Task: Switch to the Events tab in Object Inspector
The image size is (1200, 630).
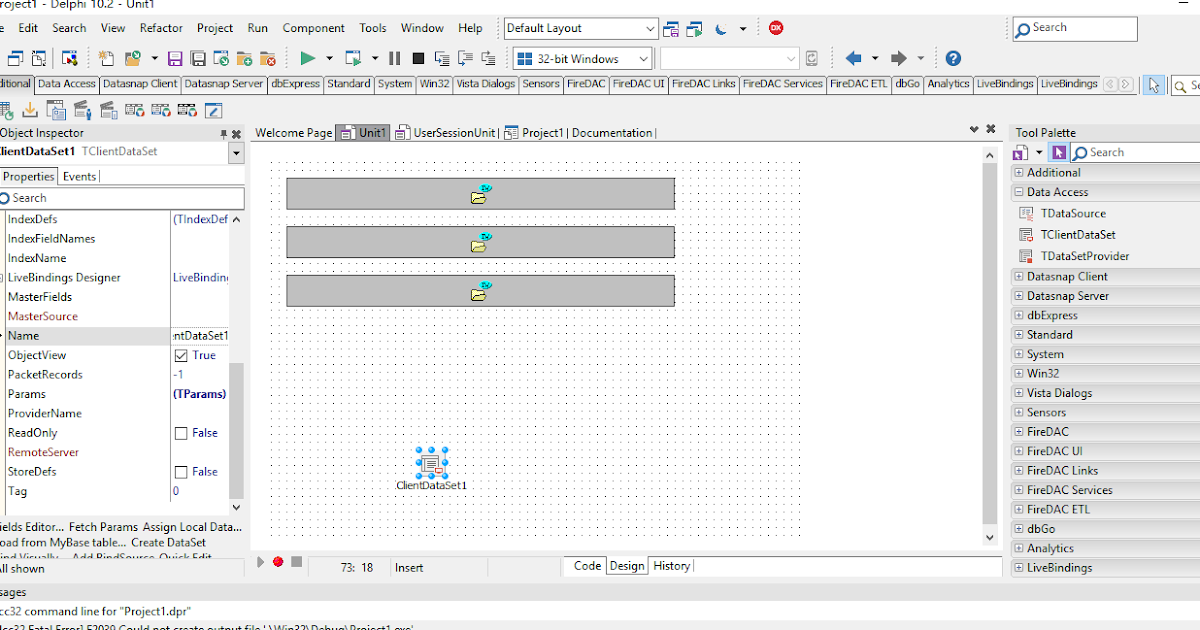Action: tap(79, 175)
